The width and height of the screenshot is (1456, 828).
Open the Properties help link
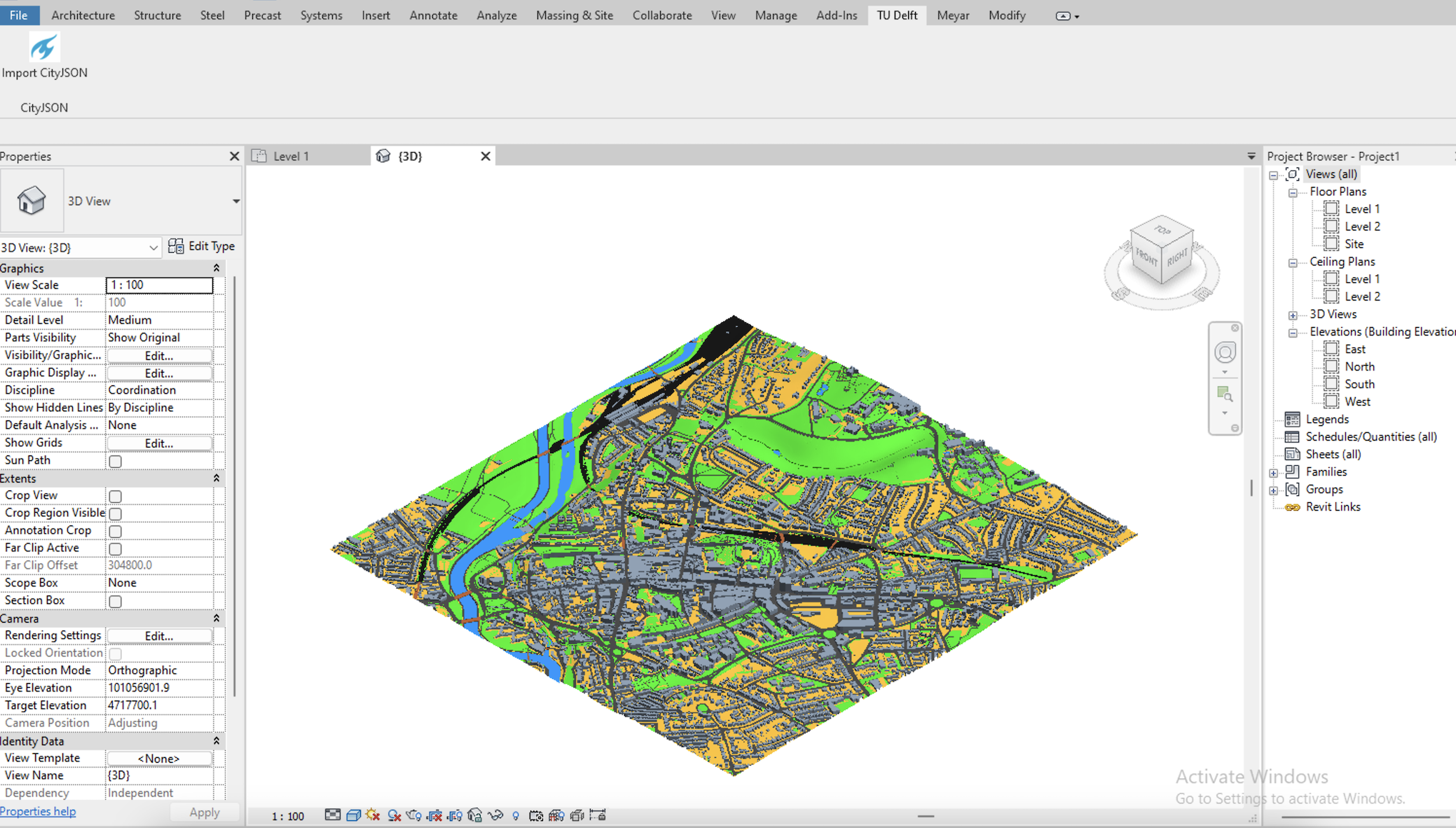click(38, 811)
